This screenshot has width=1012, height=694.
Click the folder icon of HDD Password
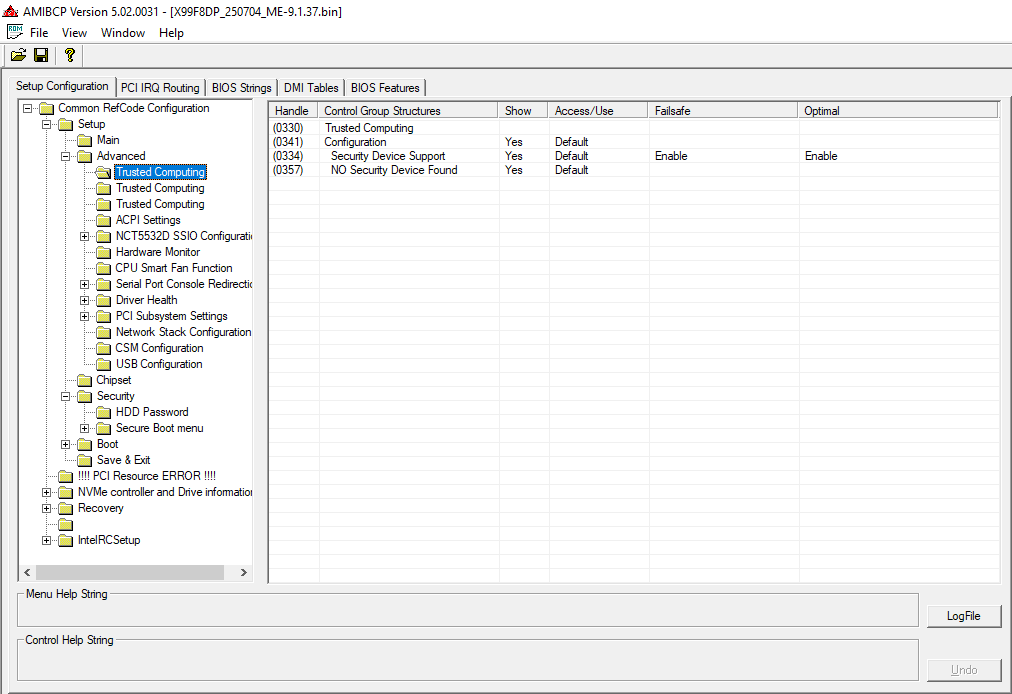tap(103, 413)
